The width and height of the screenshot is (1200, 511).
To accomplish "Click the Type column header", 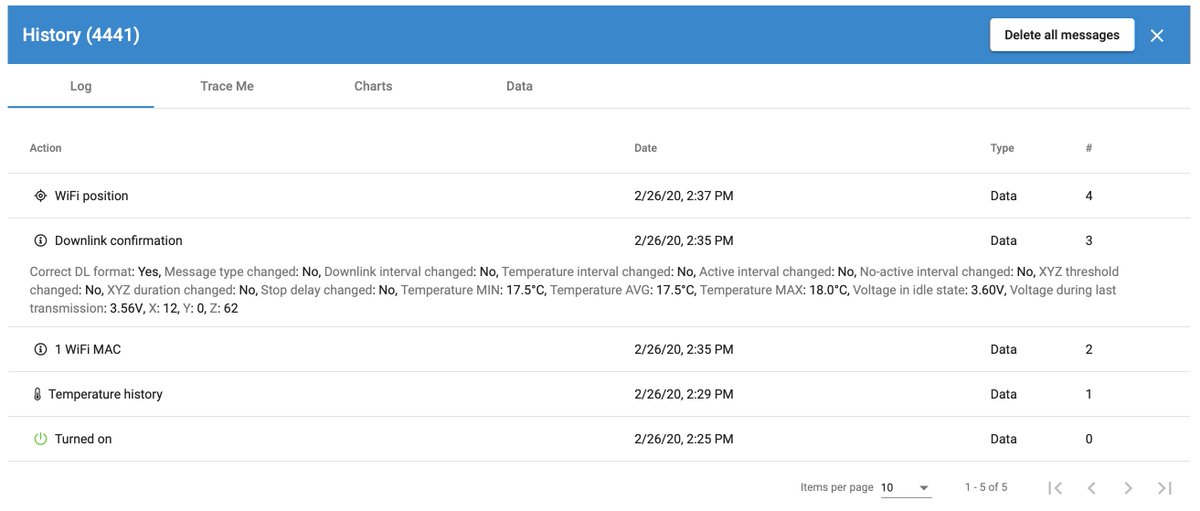I will pyautogui.click(x=1002, y=148).
